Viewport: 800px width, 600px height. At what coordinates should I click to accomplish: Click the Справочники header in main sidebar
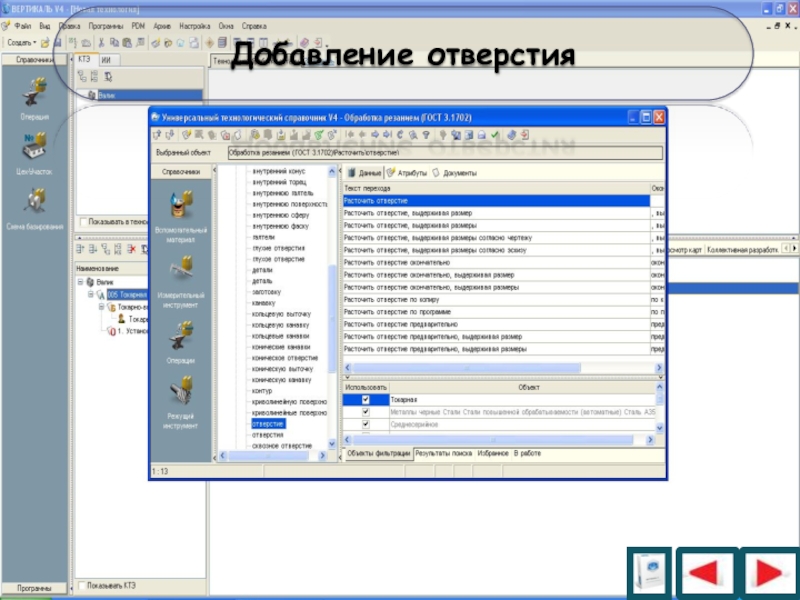pos(34,60)
